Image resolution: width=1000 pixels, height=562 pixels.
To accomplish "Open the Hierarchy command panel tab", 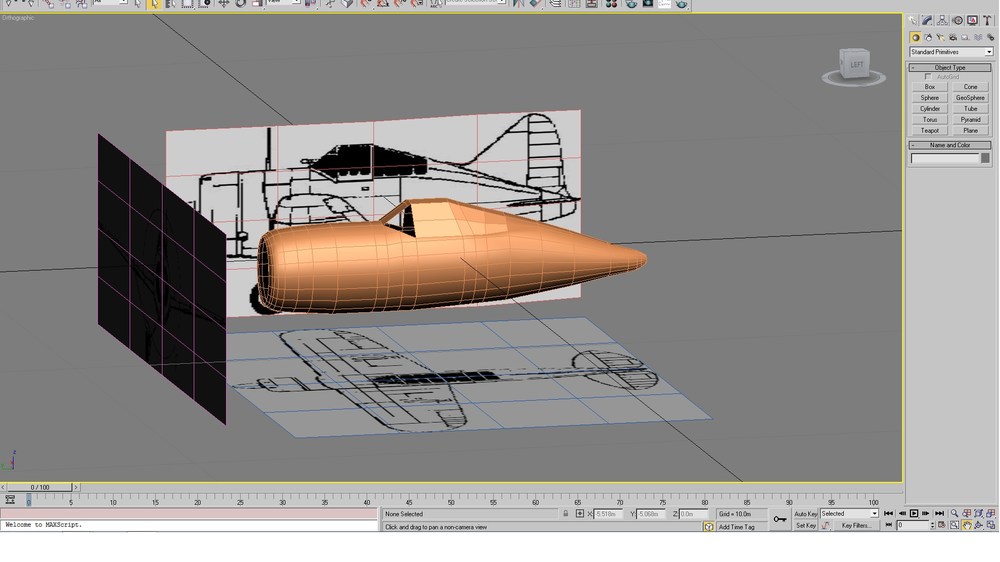I will click(942, 20).
